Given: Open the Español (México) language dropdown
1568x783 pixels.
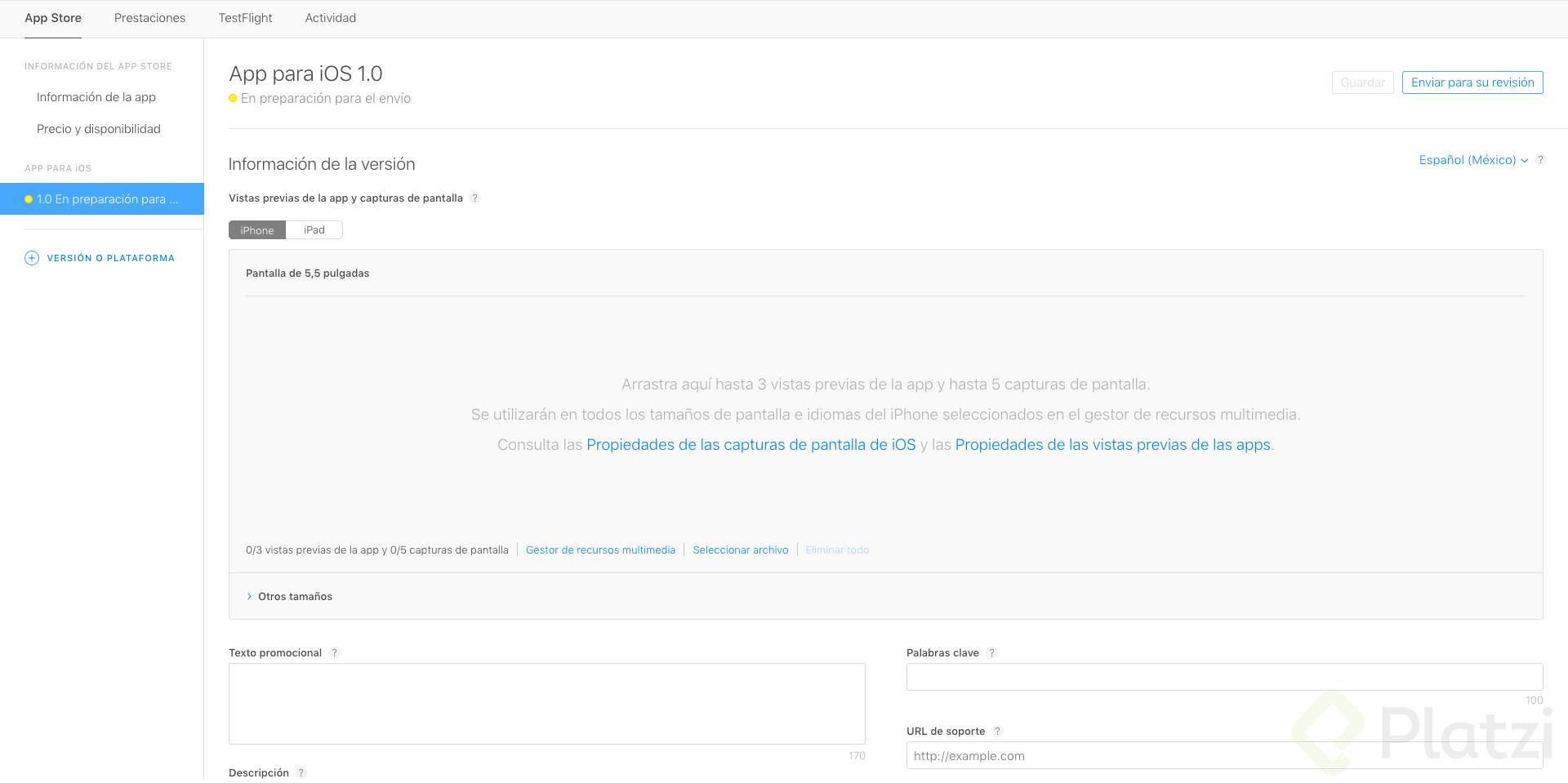Looking at the screenshot, I should [1473, 160].
